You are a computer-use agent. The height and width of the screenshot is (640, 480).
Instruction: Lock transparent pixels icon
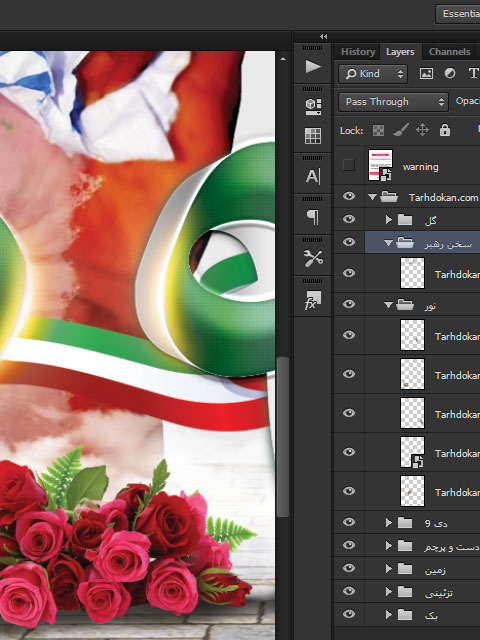pyautogui.click(x=378, y=131)
